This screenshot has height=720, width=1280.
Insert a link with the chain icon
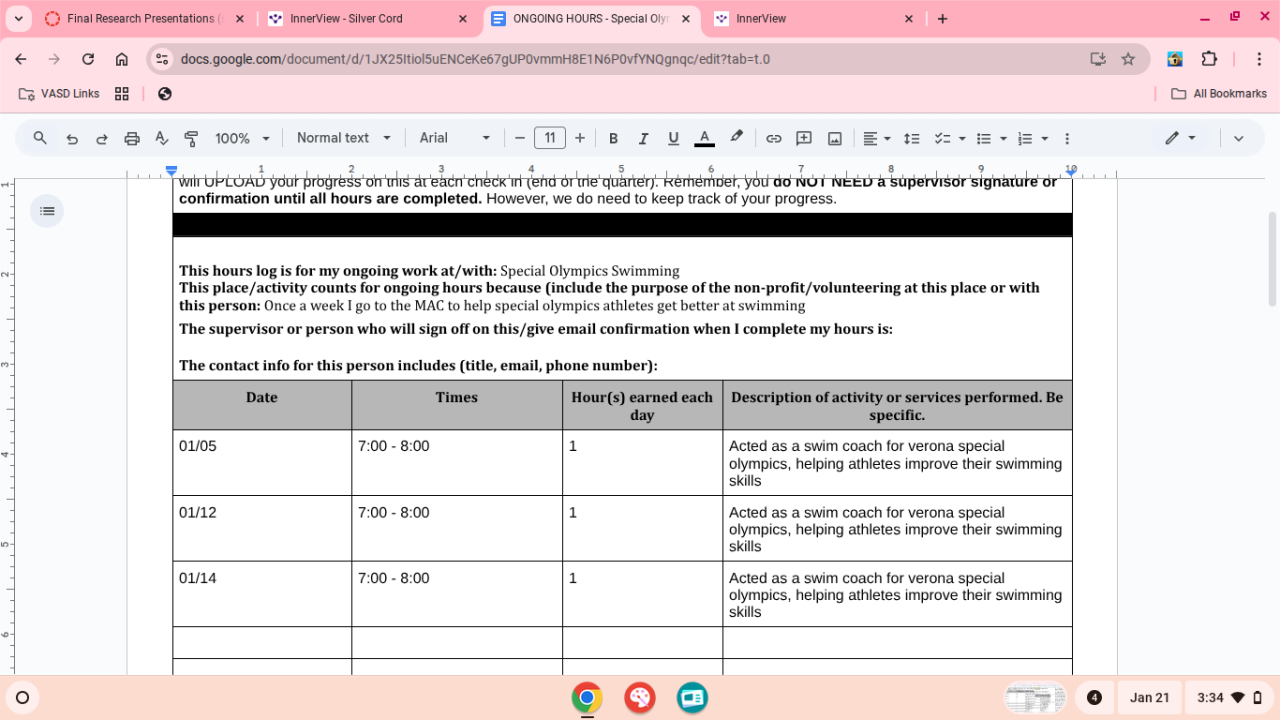click(x=773, y=138)
